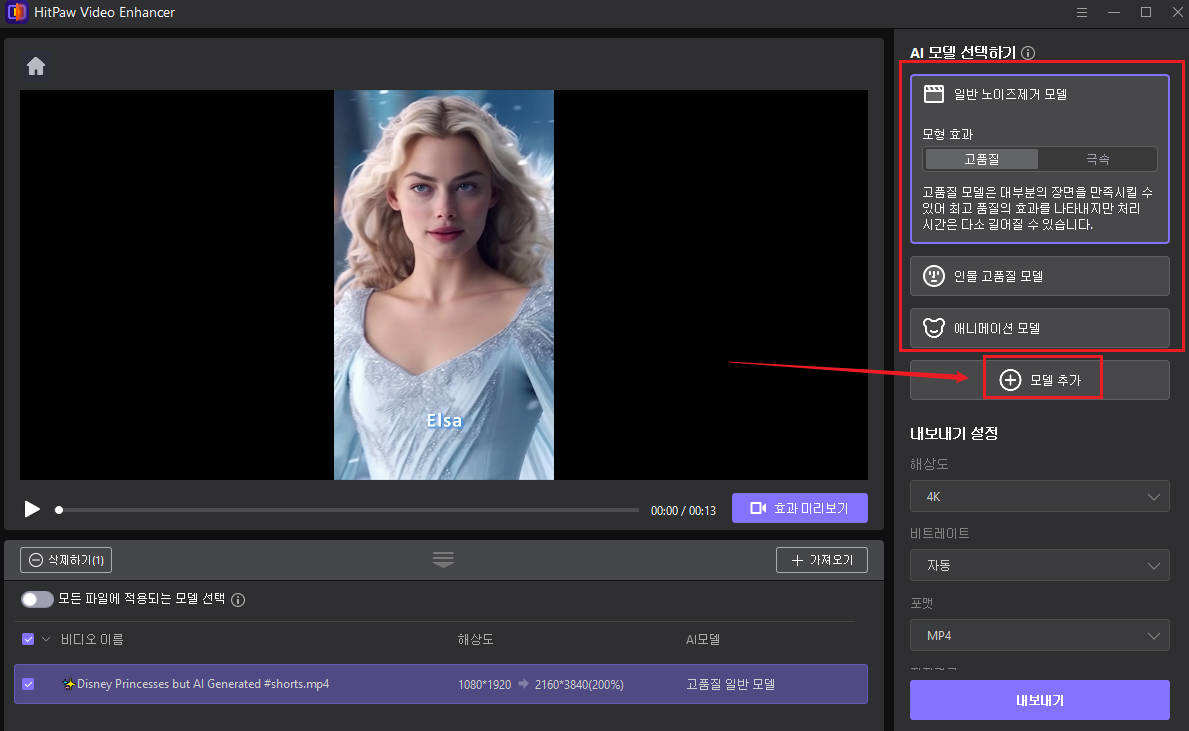Click the 2160*3840(200%) resolution value

click(x=579, y=685)
